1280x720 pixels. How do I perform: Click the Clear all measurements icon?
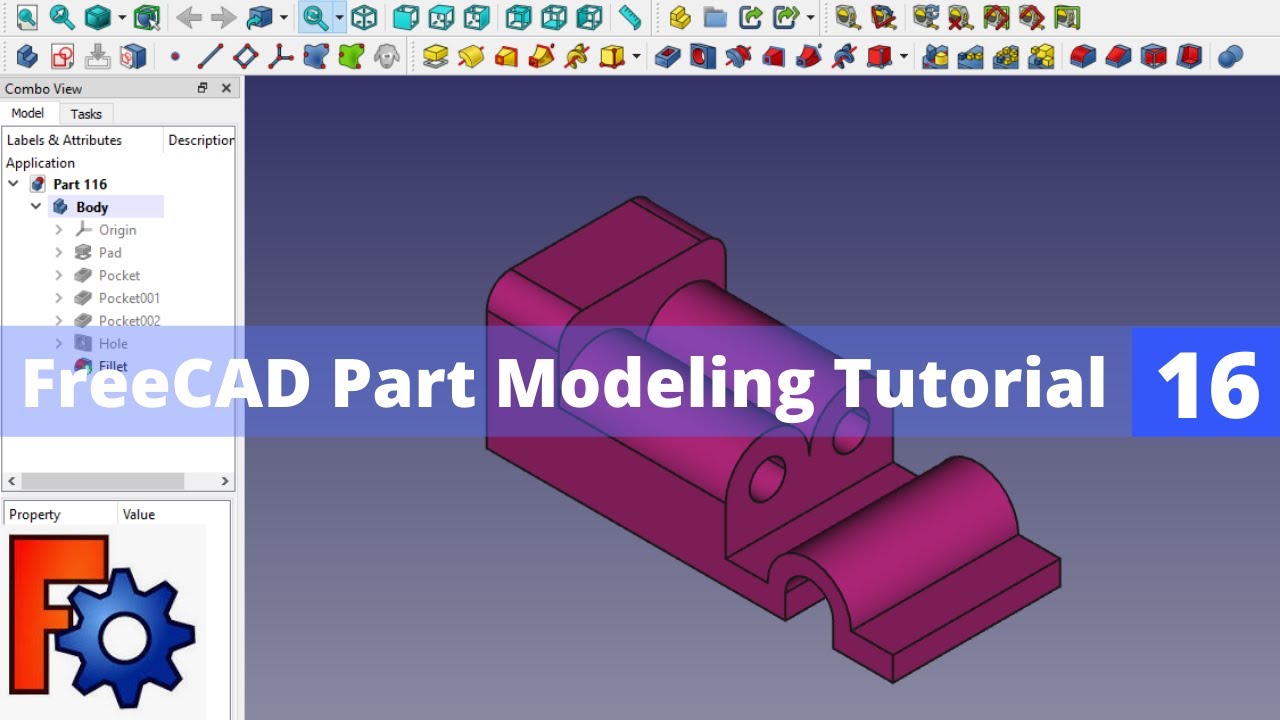click(960, 17)
